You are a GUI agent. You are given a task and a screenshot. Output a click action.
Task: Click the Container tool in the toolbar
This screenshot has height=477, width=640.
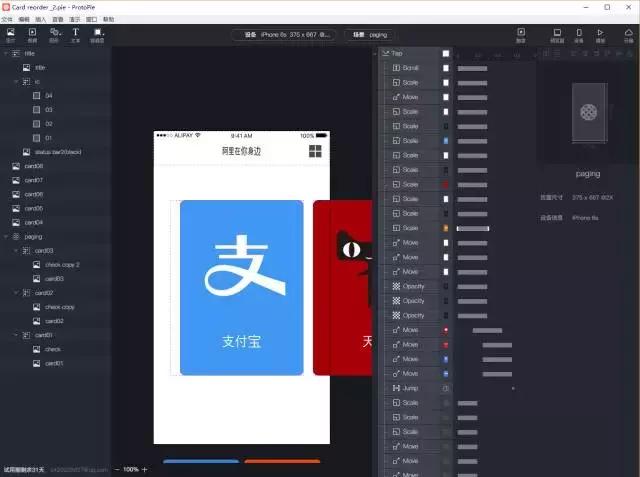pos(97,35)
